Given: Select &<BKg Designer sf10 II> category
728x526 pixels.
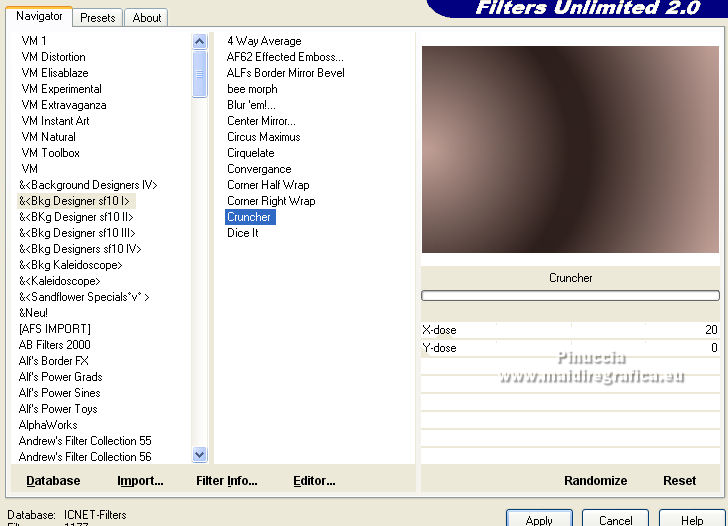Looking at the screenshot, I should tap(76, 217).
